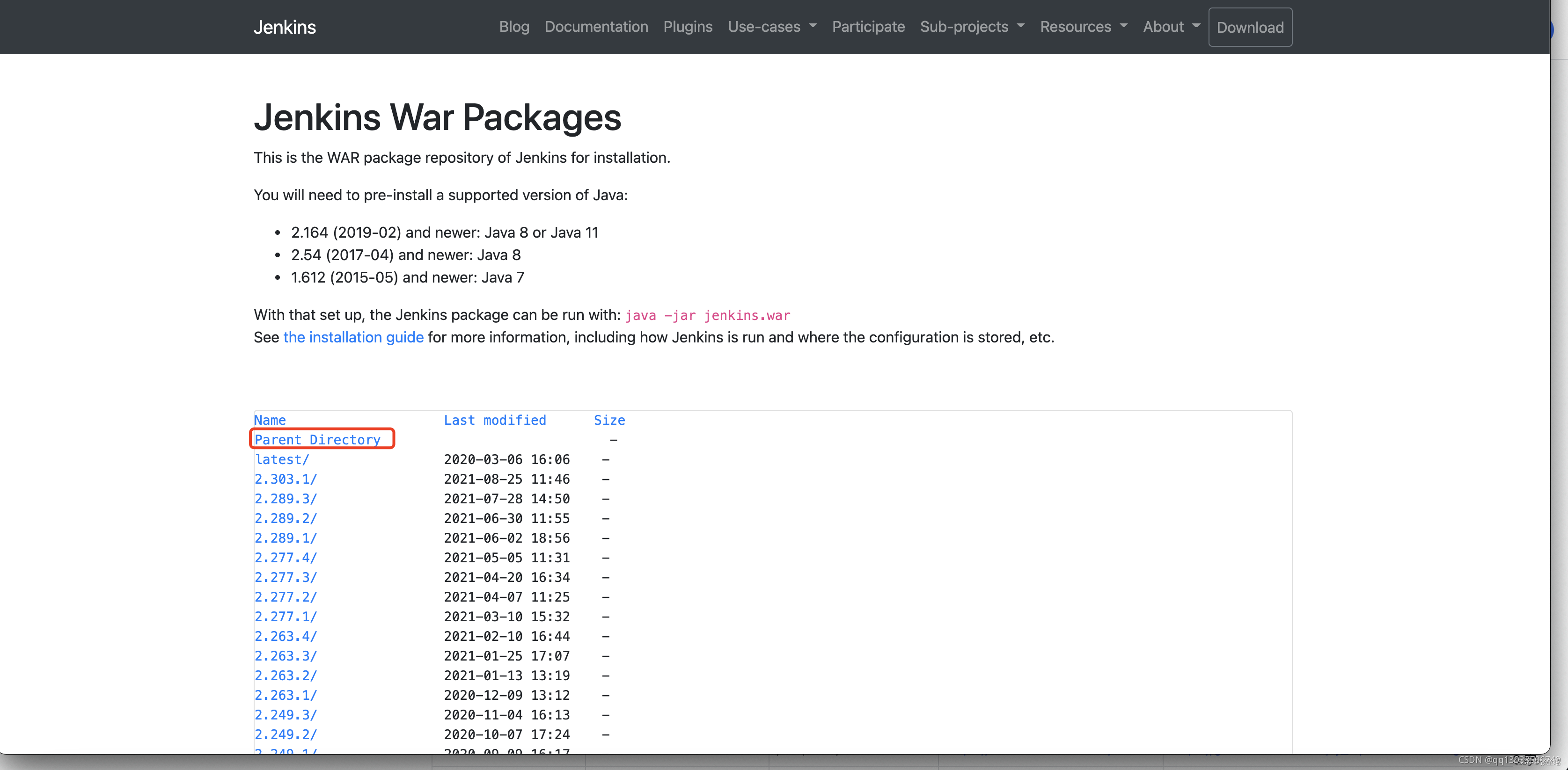Open the Plugins nav item
1568x770 pixels.
688,27
